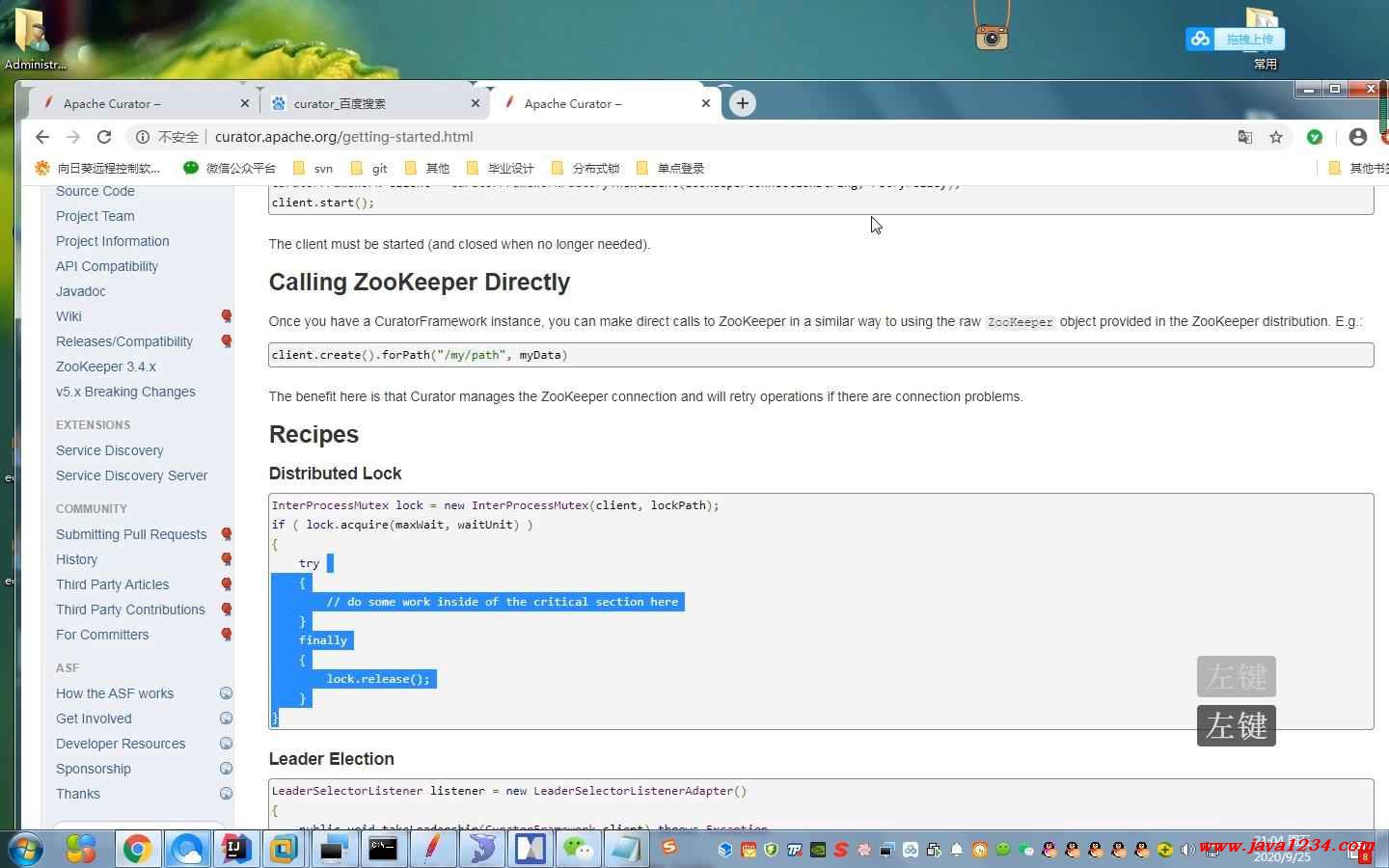Open the Windows Start button

click(26, 849)
